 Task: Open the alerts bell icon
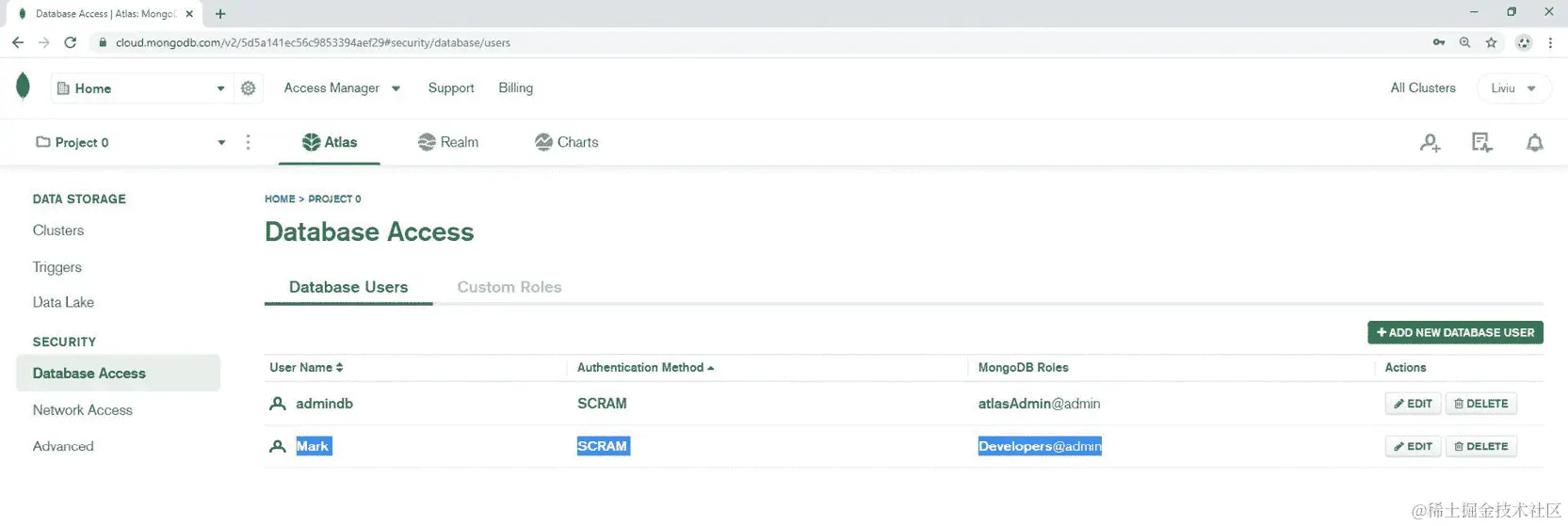click(x=1535, y=143)
